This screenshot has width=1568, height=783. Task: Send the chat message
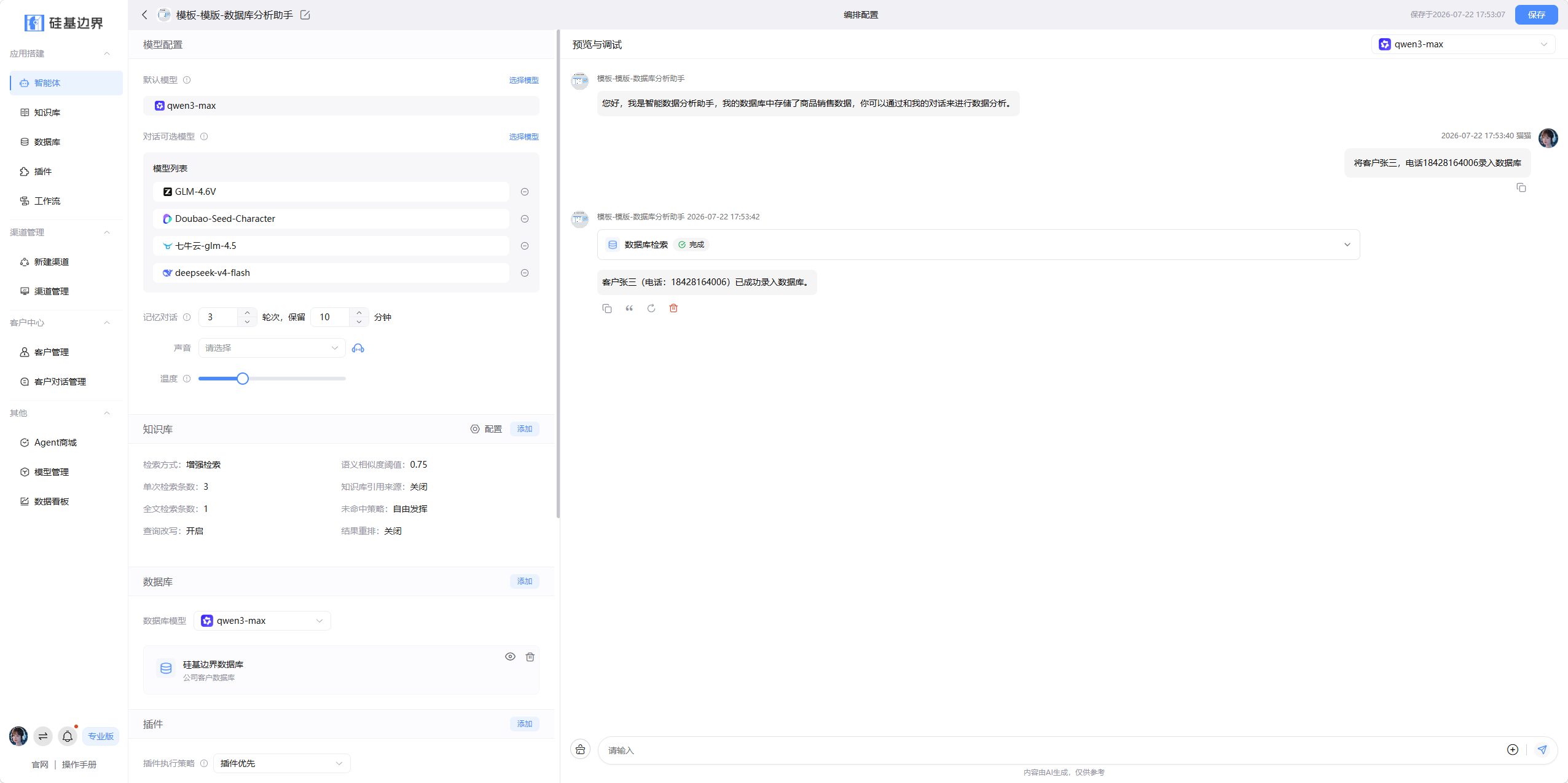1542,750
